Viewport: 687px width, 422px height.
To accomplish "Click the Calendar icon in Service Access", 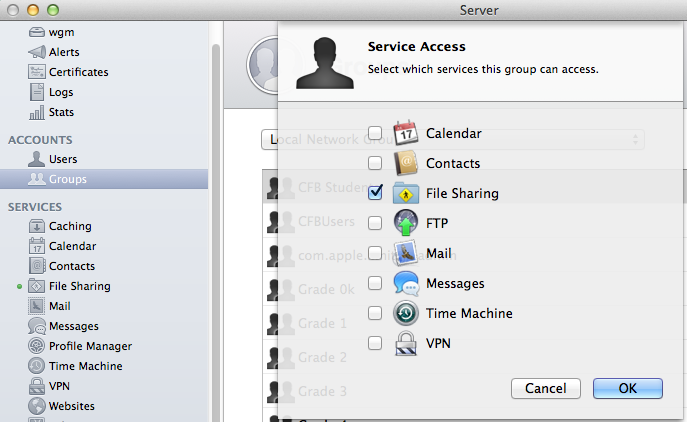I will click(405, 133).
